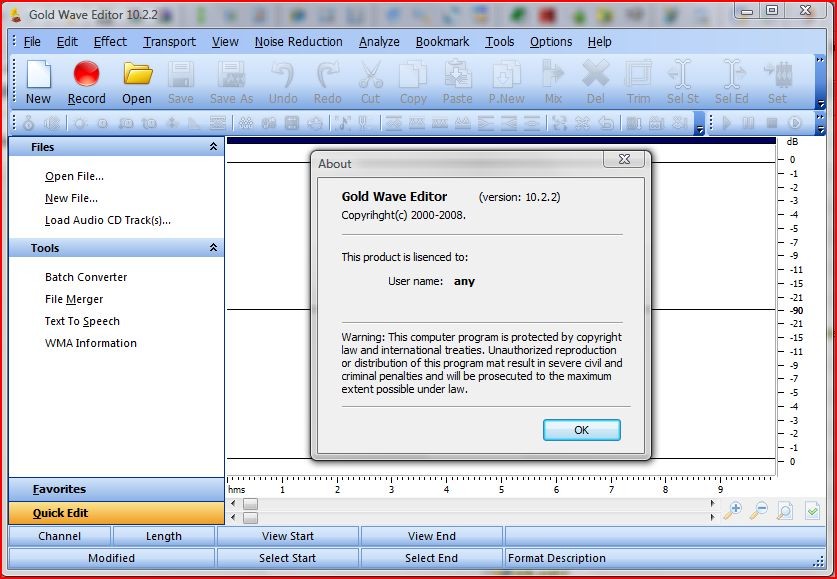Open the Analyze menu
This screenshot has width=837, height=579.
[x=379, y=42]
